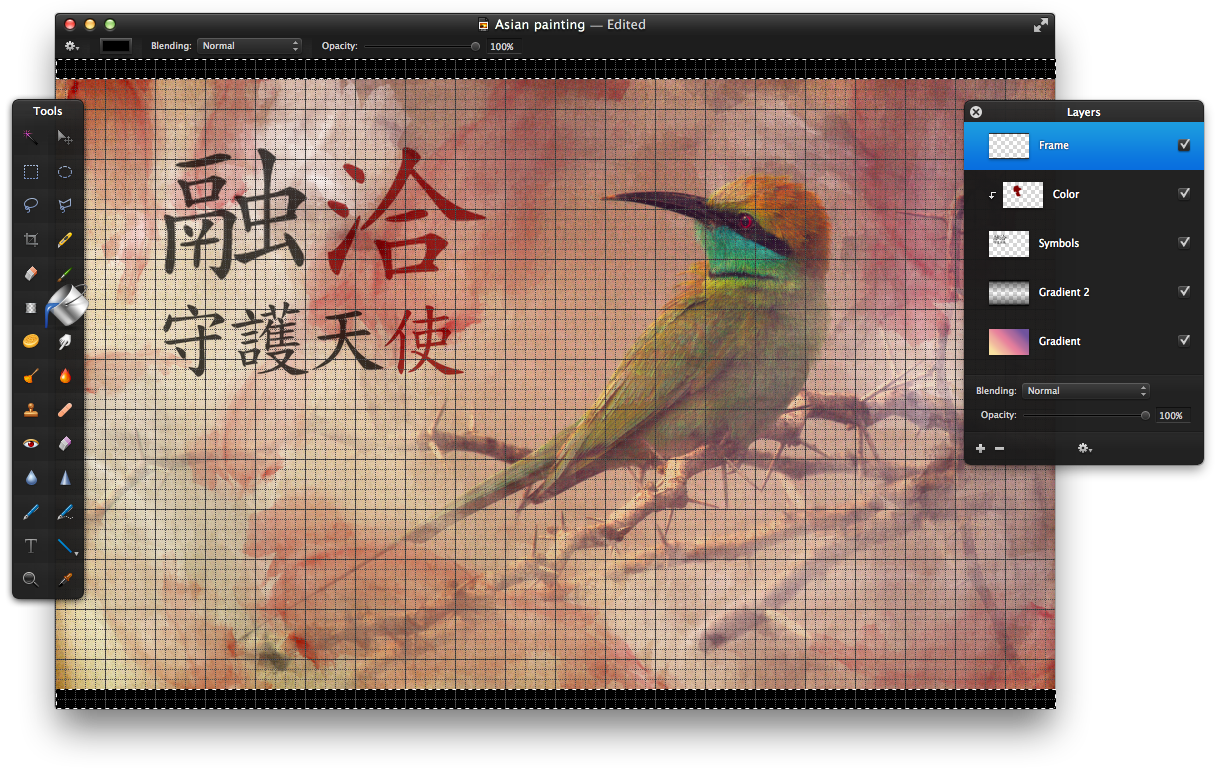
Task: Add a new layer with plus button
Action: point(980,448)
